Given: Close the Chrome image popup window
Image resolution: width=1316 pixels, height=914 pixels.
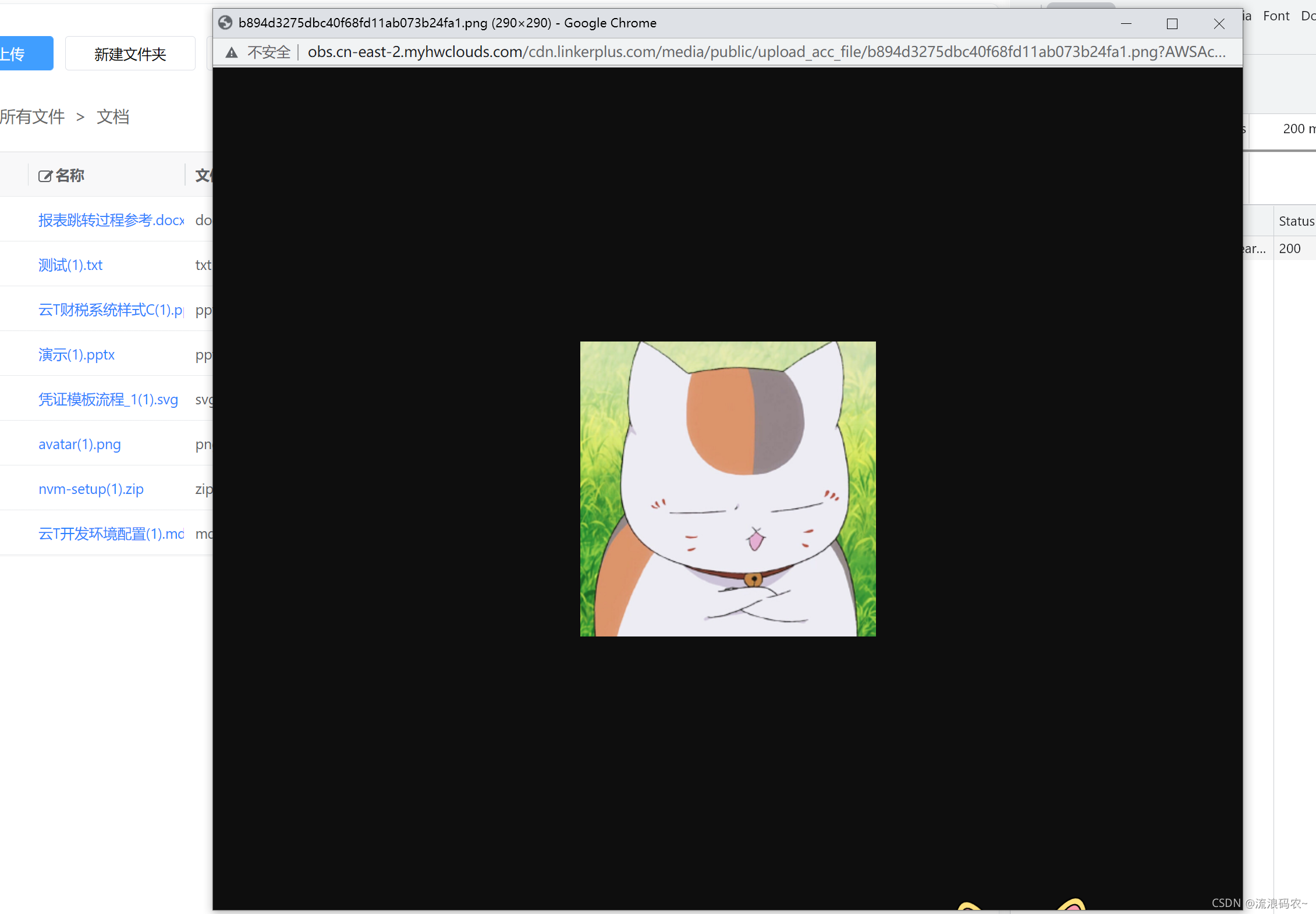Looking at the screenshot, I should (1219, 23).
